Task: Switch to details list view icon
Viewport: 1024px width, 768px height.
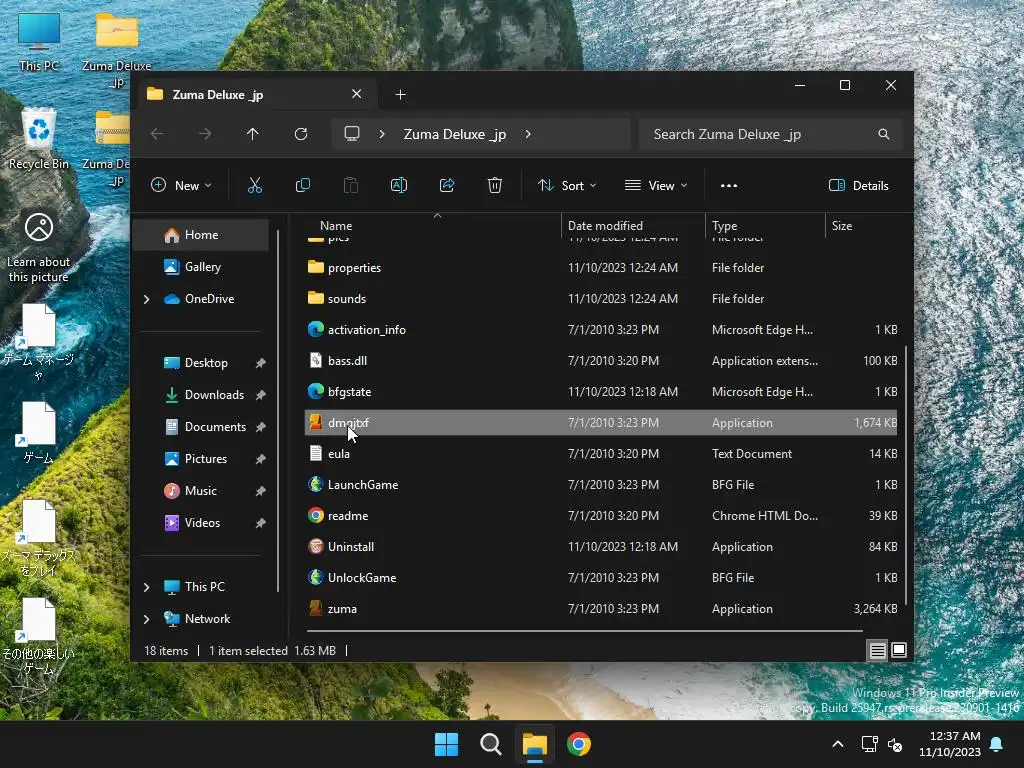Action: click(x=877, y=650)
